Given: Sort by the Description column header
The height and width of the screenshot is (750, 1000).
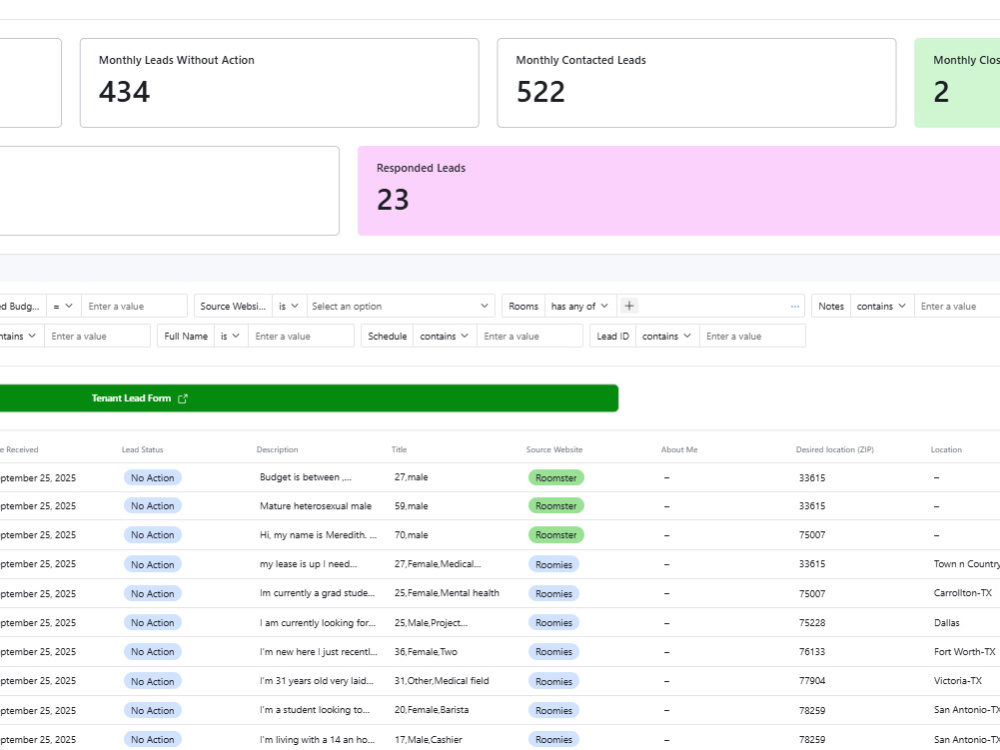Looking at the screenshot, I should pyautogui.click(x=277, y=450).
